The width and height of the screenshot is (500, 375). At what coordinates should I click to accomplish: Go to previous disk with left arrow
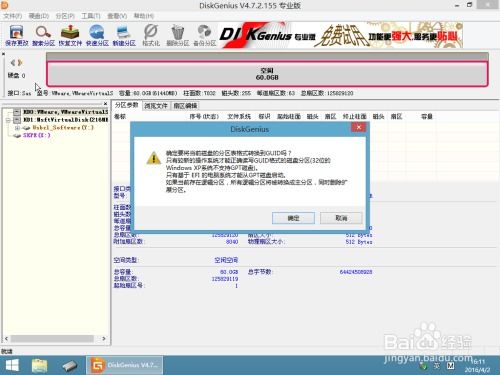point(13,62)
